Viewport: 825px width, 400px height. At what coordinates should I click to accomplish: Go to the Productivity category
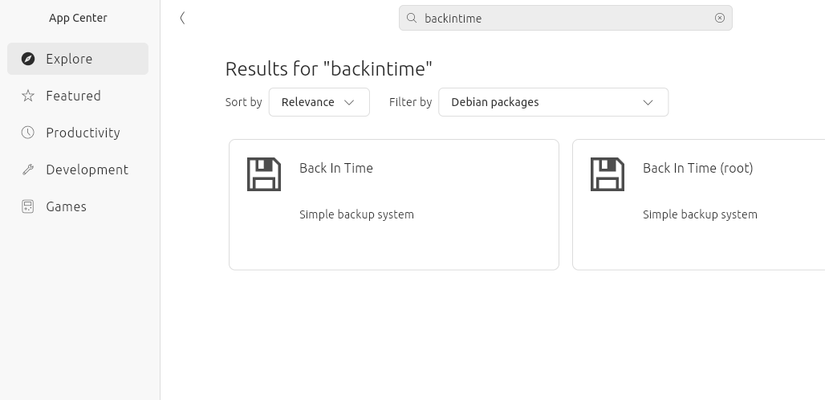click(x=82, y=133)
